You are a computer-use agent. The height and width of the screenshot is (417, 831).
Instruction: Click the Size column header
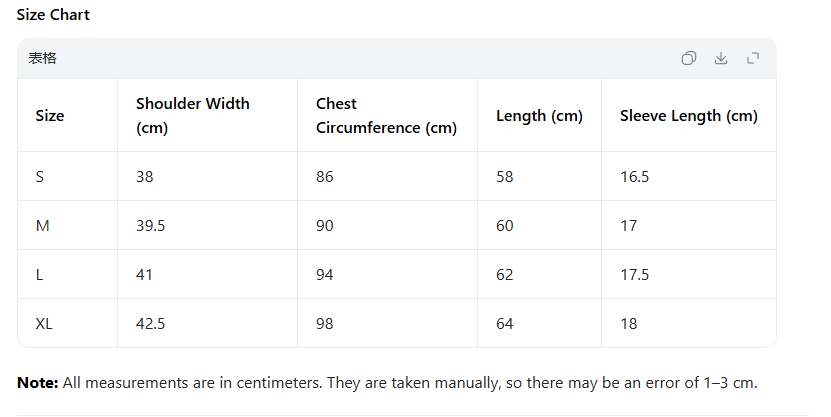pyautogui.click(x=50, y=116)
